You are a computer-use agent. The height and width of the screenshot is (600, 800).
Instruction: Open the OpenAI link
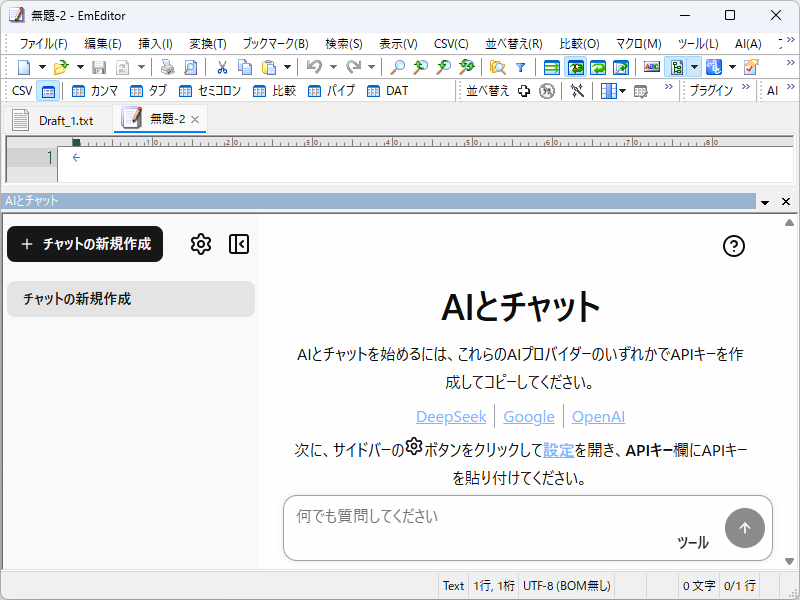[598, 417]
